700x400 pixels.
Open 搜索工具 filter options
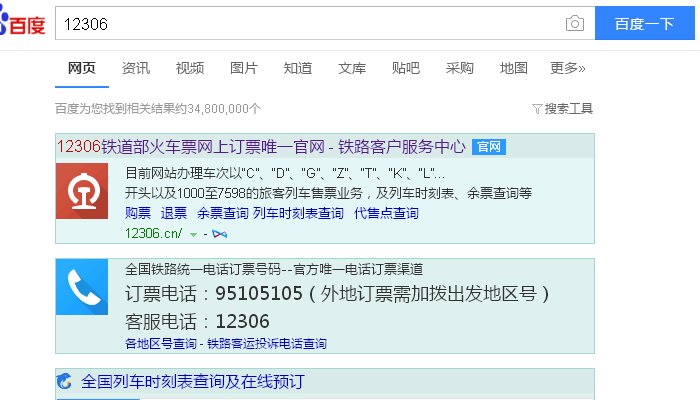(x=568, y=108)
